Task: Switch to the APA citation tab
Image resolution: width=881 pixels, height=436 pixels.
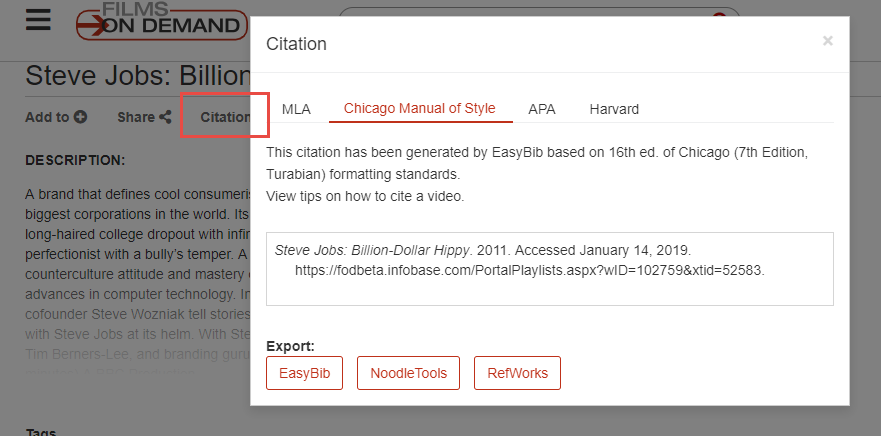Action: coord(542,109)
